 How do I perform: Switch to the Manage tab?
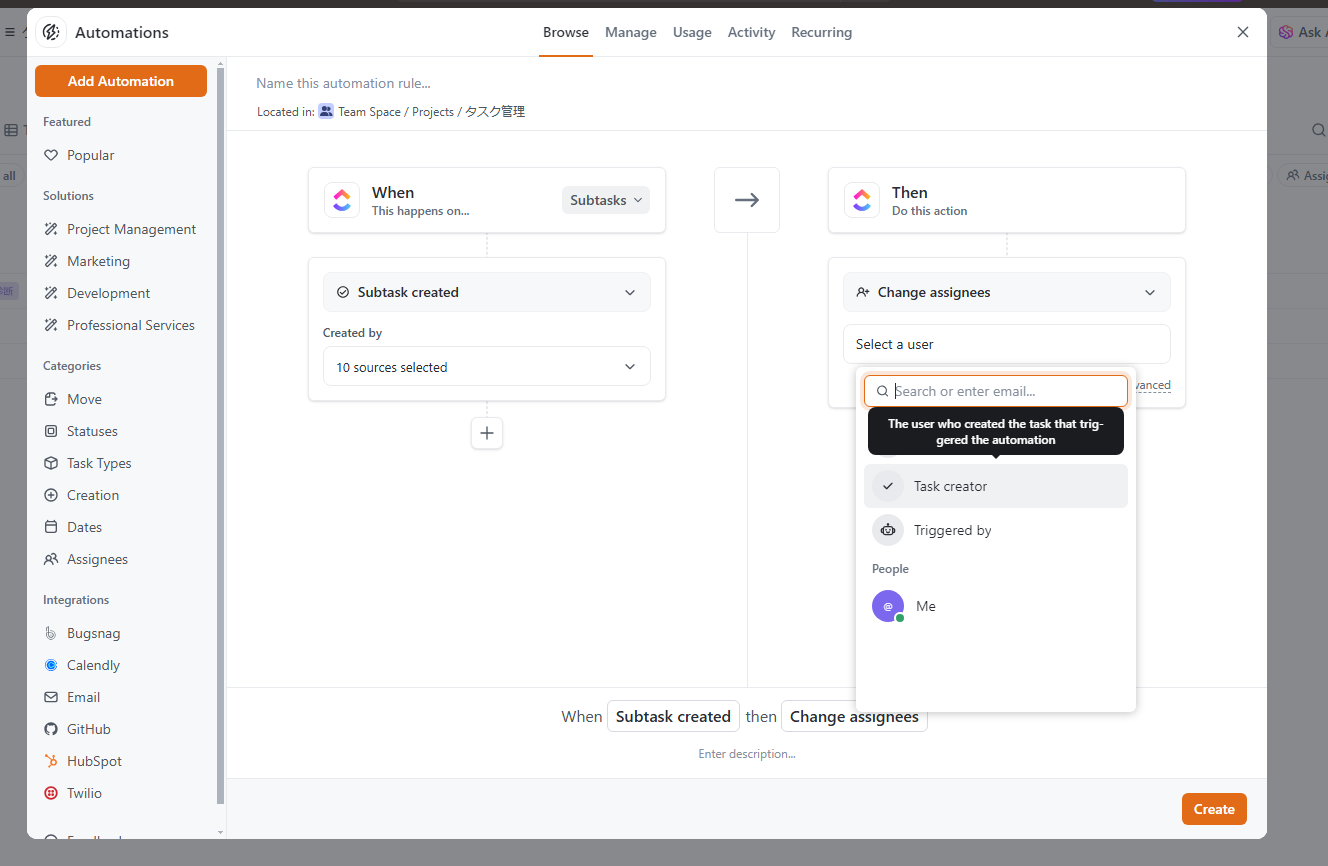click(x=631, y=32)
